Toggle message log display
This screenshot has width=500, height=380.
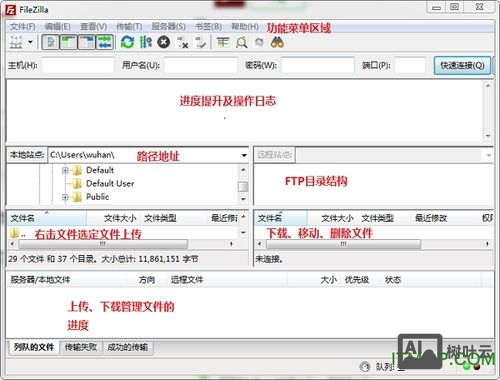point(51,42)
